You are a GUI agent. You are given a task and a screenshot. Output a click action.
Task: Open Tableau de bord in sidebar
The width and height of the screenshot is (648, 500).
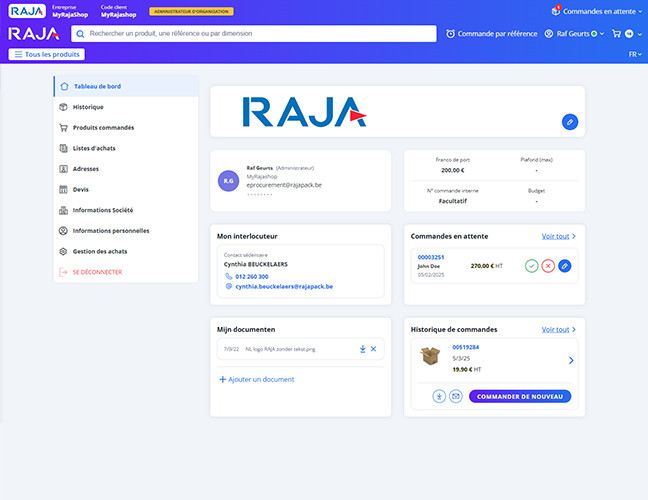(126, 86)
